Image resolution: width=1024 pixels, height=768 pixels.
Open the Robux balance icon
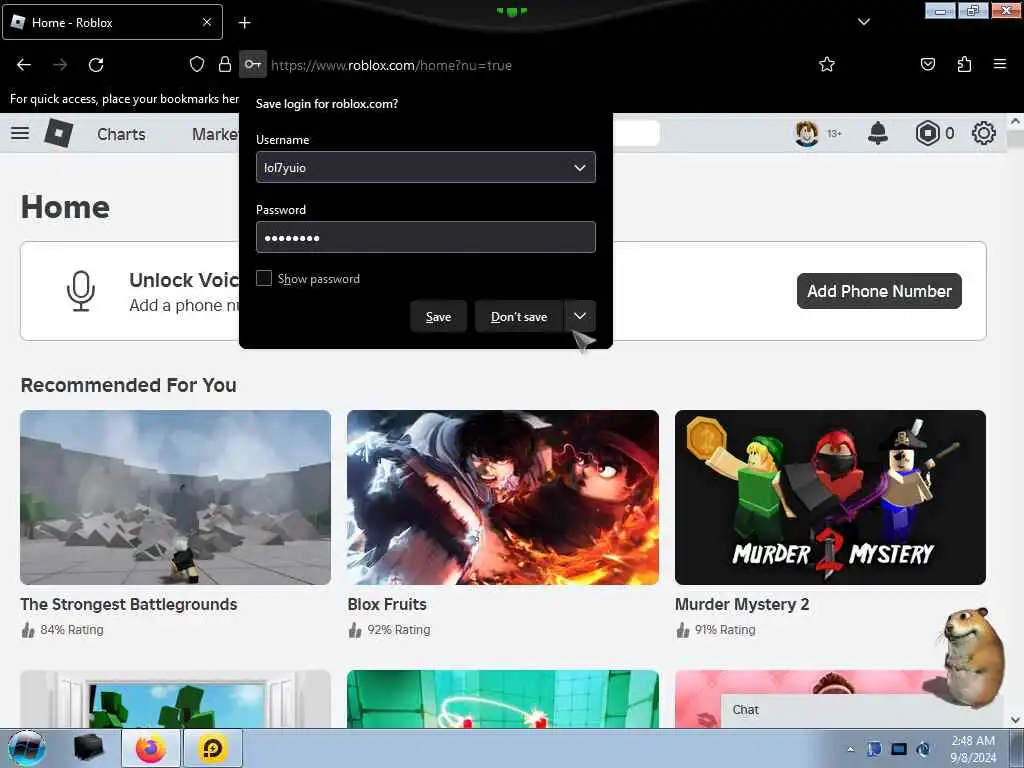(x=927, y=133)
